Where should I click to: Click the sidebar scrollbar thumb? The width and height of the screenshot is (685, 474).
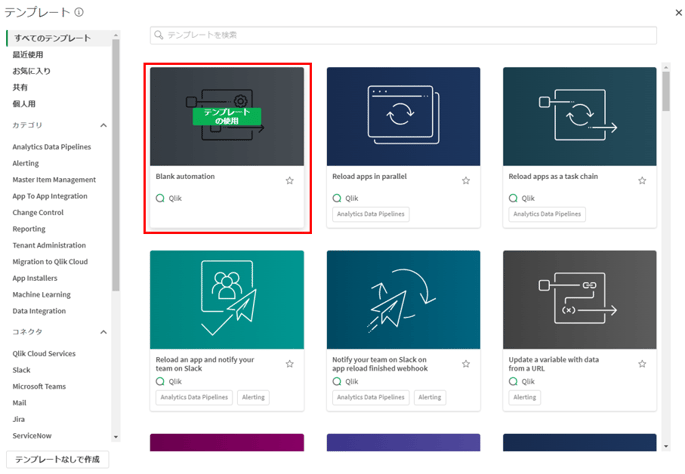point(116,165)
